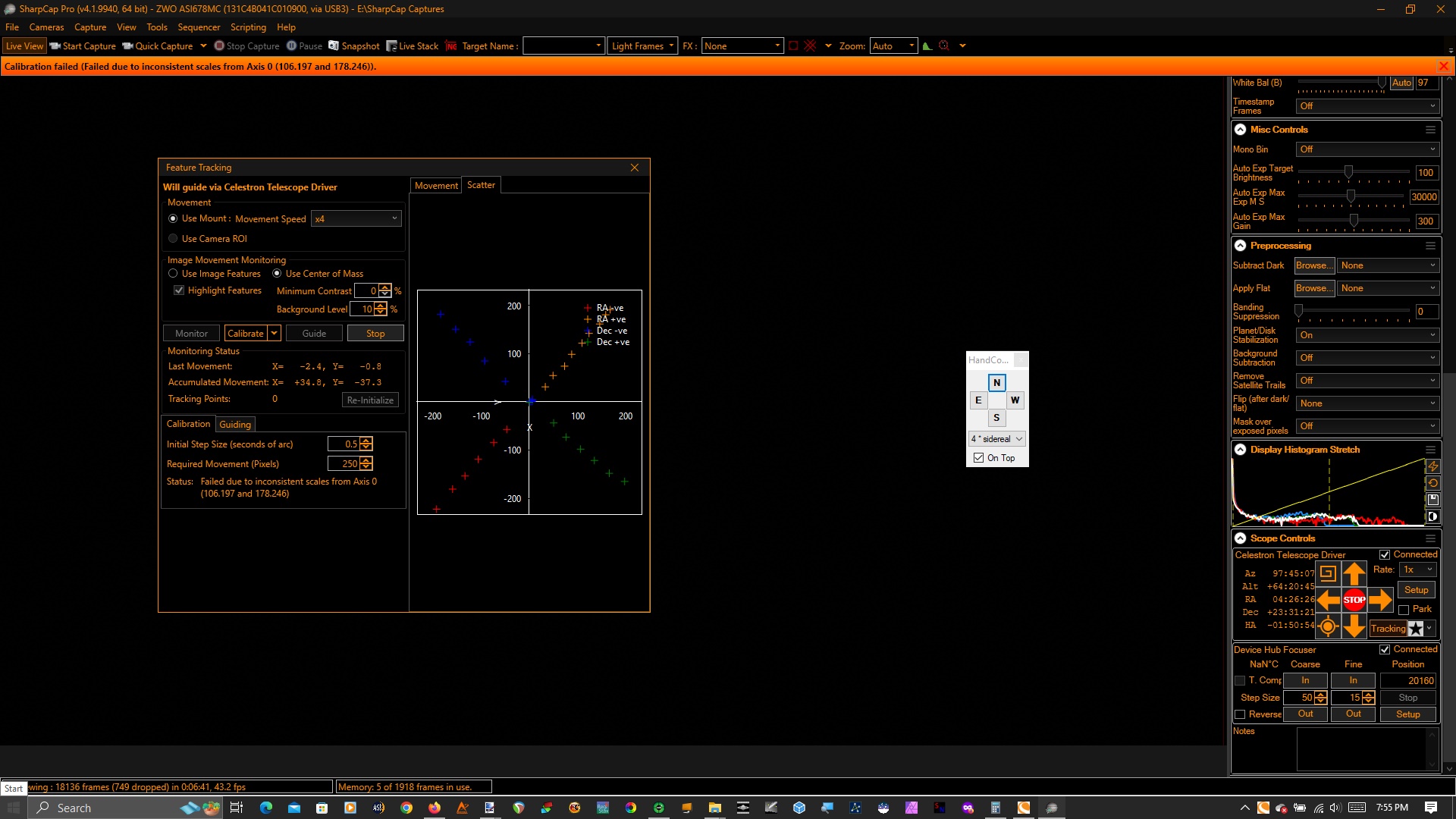The image size is (1456, 819).
Task: Click the focus-assistant magnifier icon in toolbar
Action: coord(944,45)
